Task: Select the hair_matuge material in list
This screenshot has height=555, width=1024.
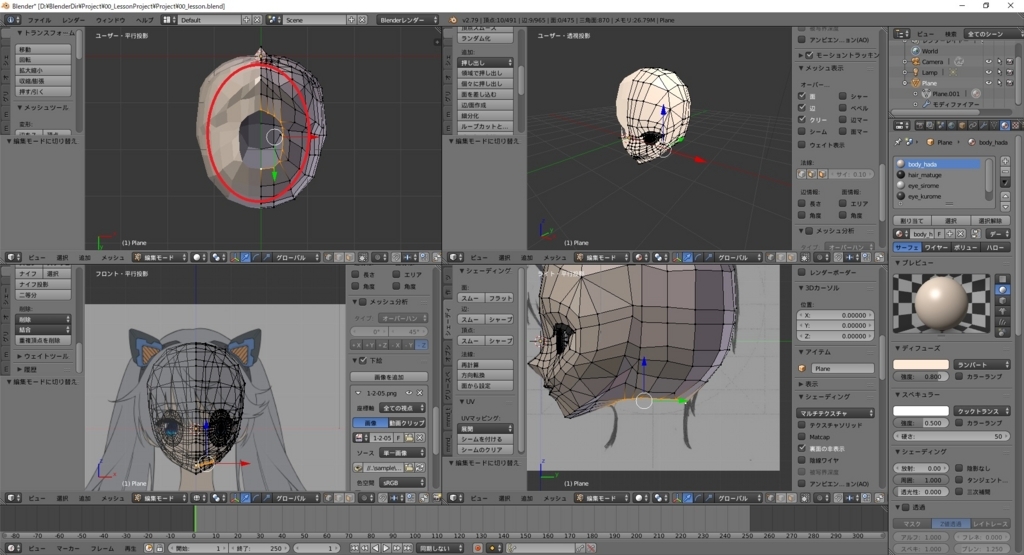Action: click(x=927, y=174)
